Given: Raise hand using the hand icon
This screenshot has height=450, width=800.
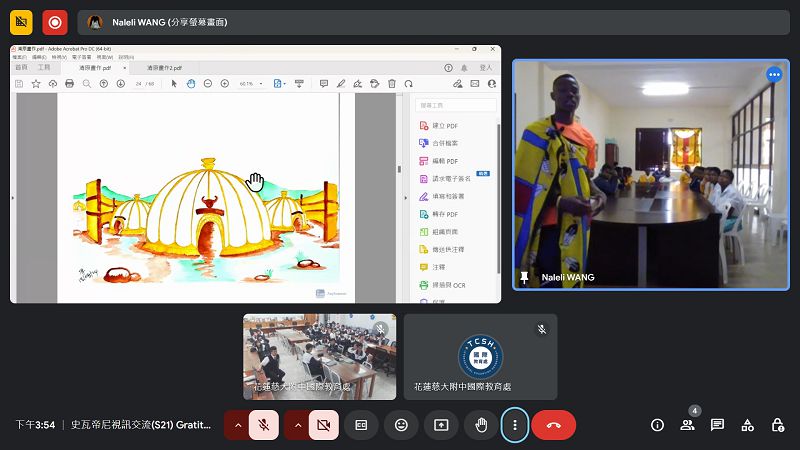Looking at the screenshot, I should (480, 425).
